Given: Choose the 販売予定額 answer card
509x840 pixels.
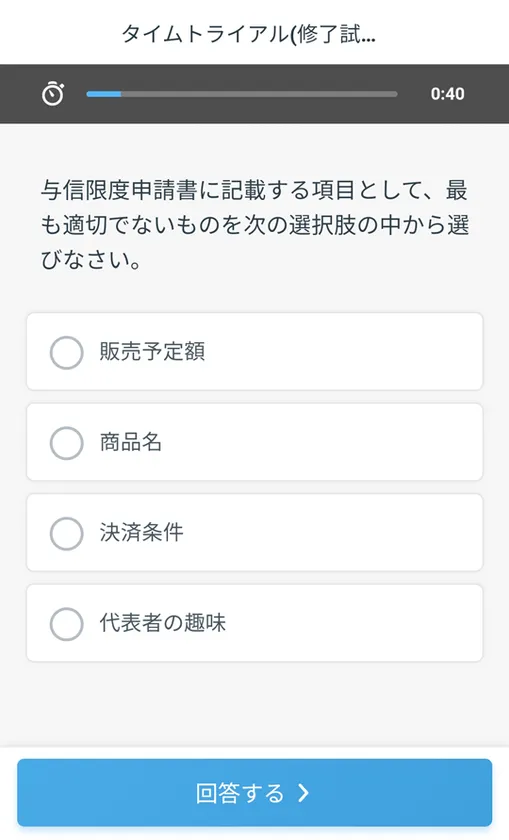Looking at the screenshot, I should click(x=254, y=351).
